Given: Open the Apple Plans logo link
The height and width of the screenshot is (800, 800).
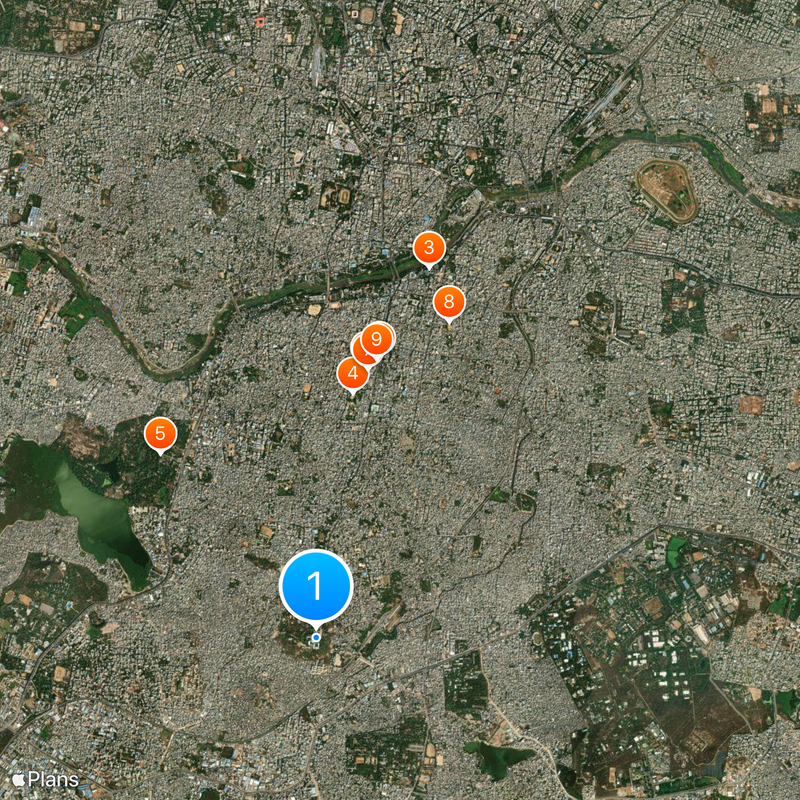Looking at the screenshot, I should pos(45,780).
